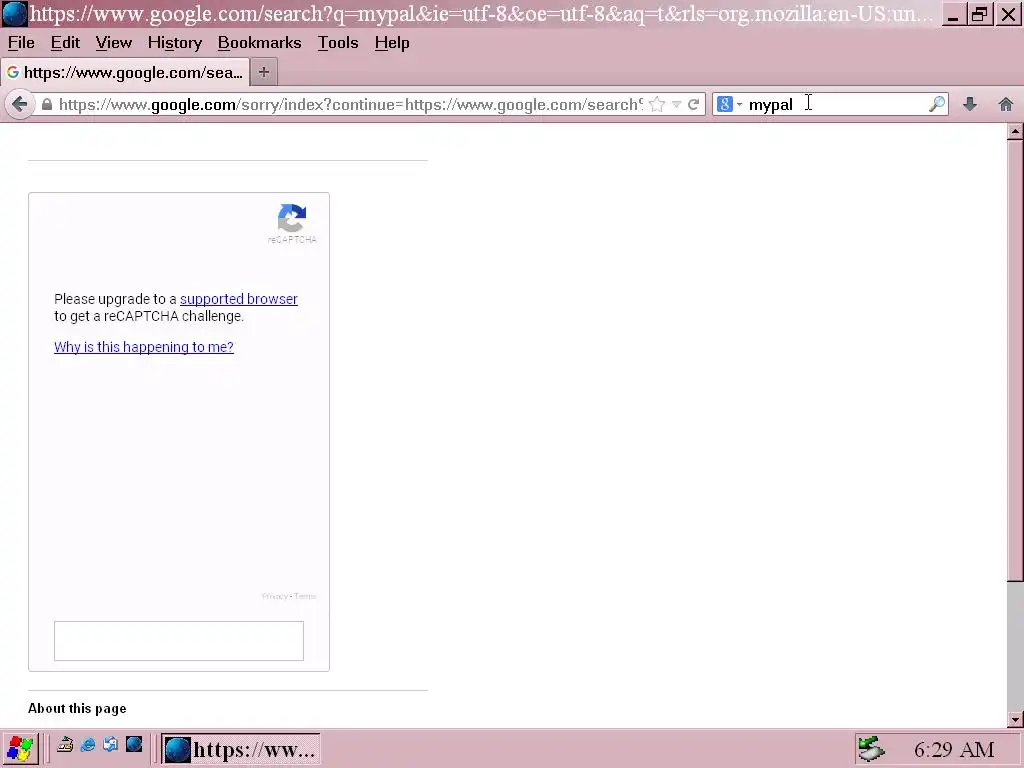Reload the page with the refresh icon
The width and height of the screenshot is (1024, 768).
[x=694, y=104]
